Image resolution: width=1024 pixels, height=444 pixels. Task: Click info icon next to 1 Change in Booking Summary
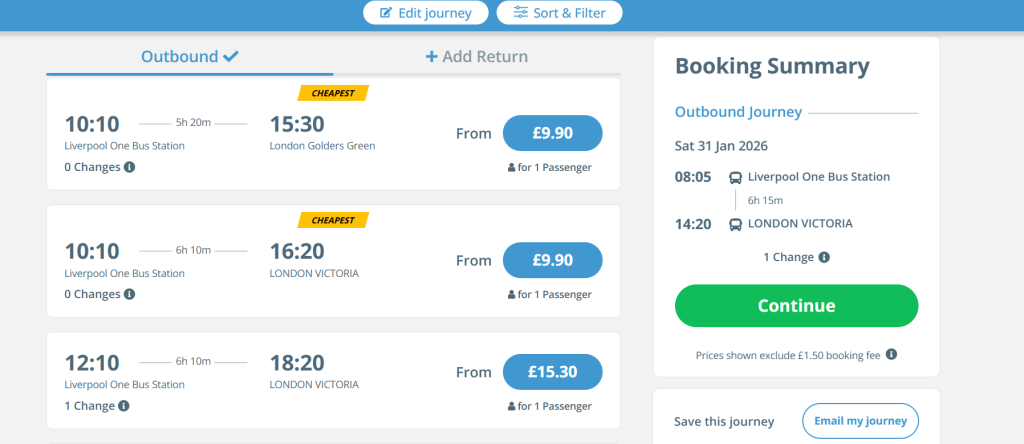click(824, 257)
